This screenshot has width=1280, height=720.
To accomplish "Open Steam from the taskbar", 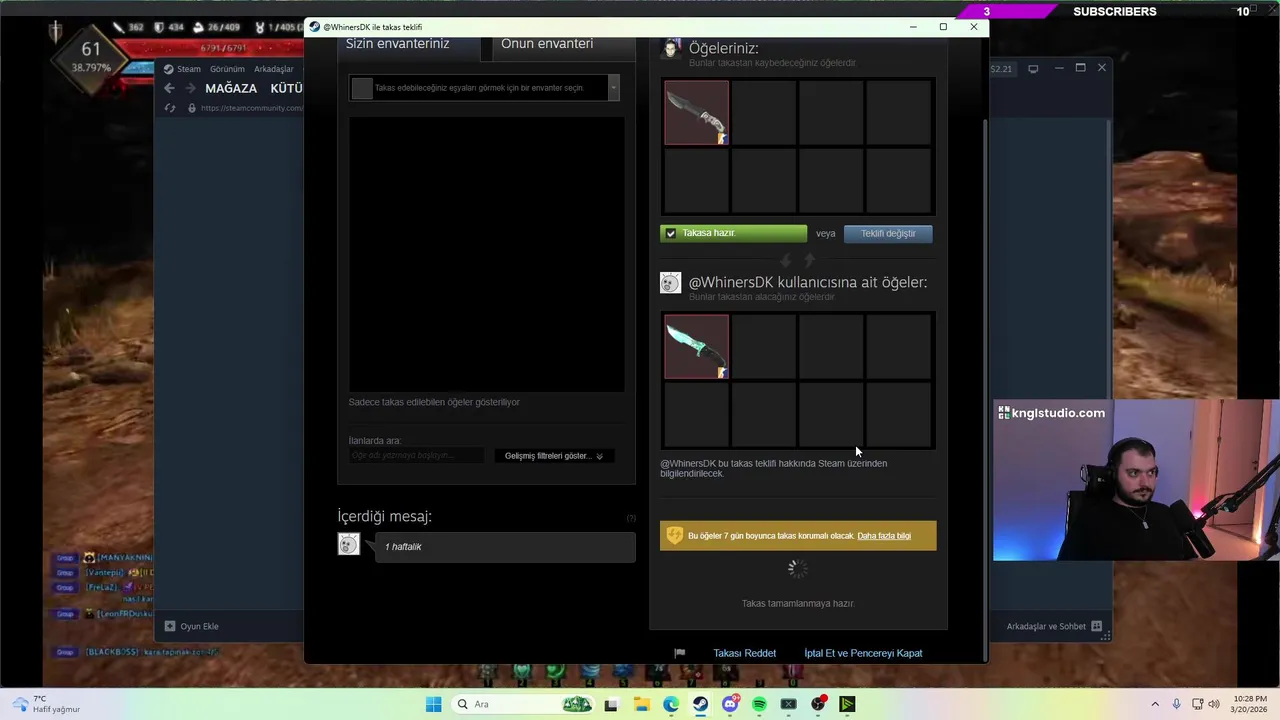I will coord(700,704).
